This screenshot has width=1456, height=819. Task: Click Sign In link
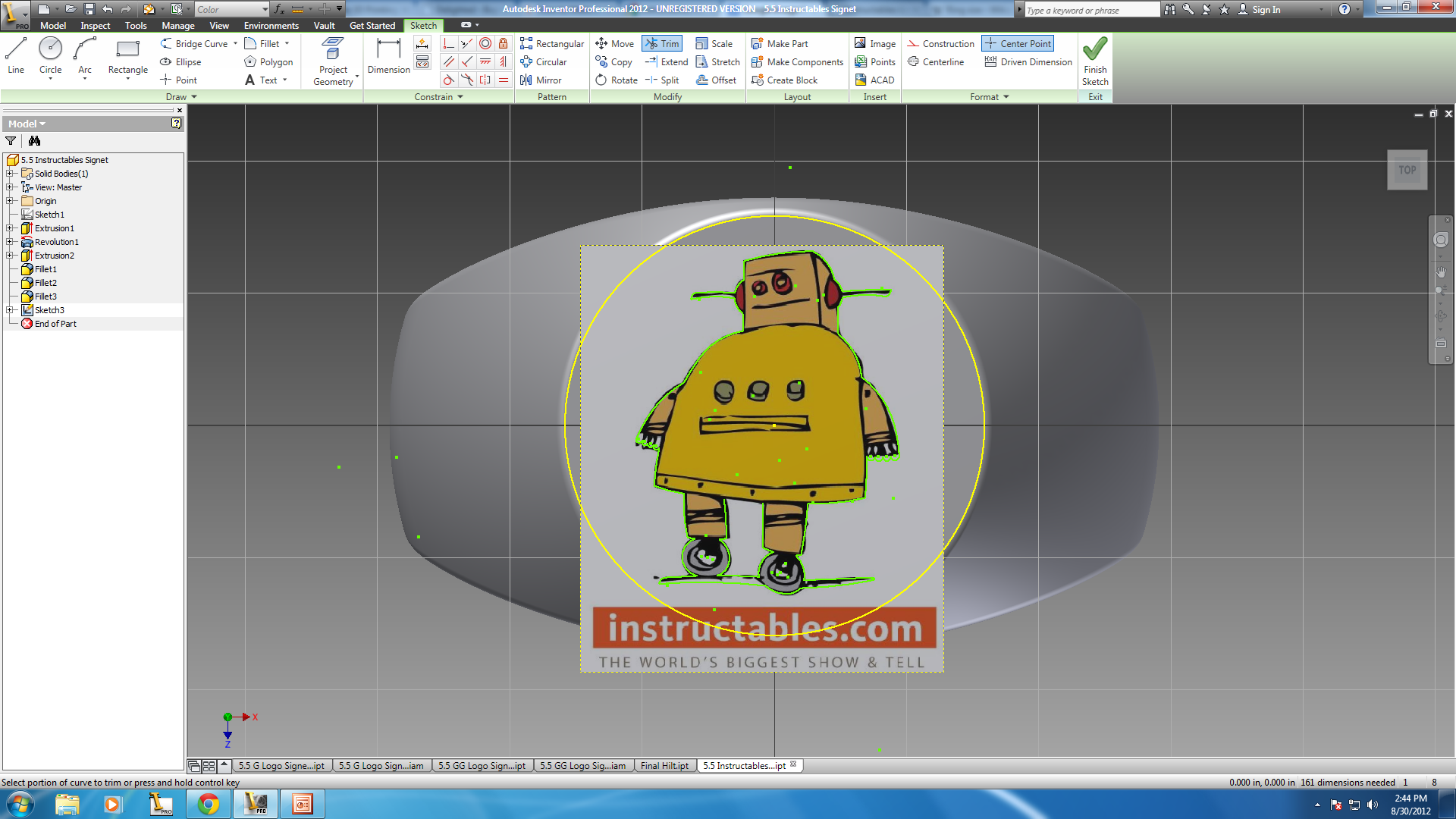point(1259,9)
